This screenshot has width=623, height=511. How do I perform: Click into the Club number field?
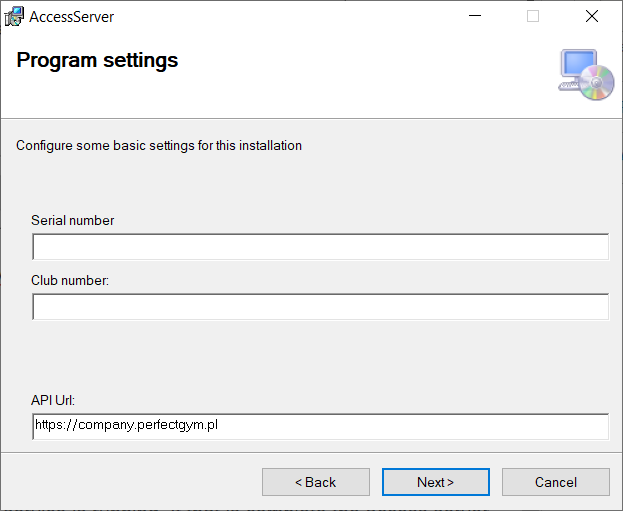pos(320,307)
